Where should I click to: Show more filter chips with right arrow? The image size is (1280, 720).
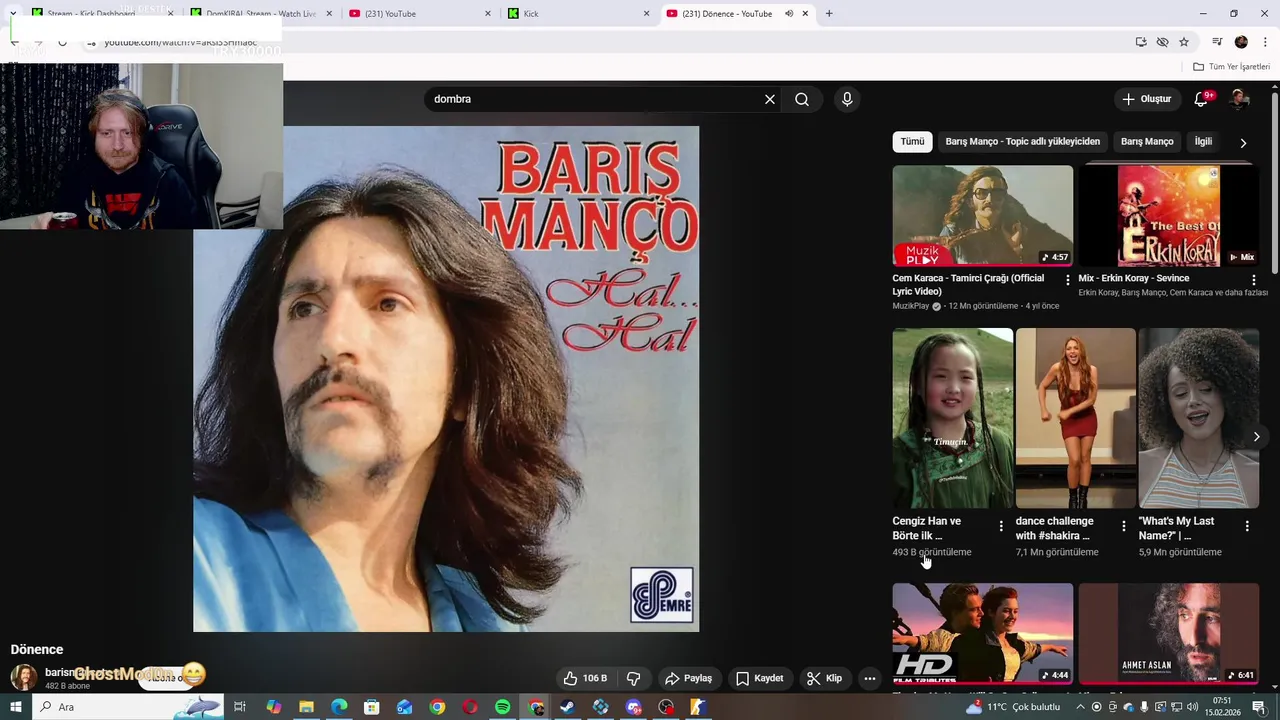1243,142
